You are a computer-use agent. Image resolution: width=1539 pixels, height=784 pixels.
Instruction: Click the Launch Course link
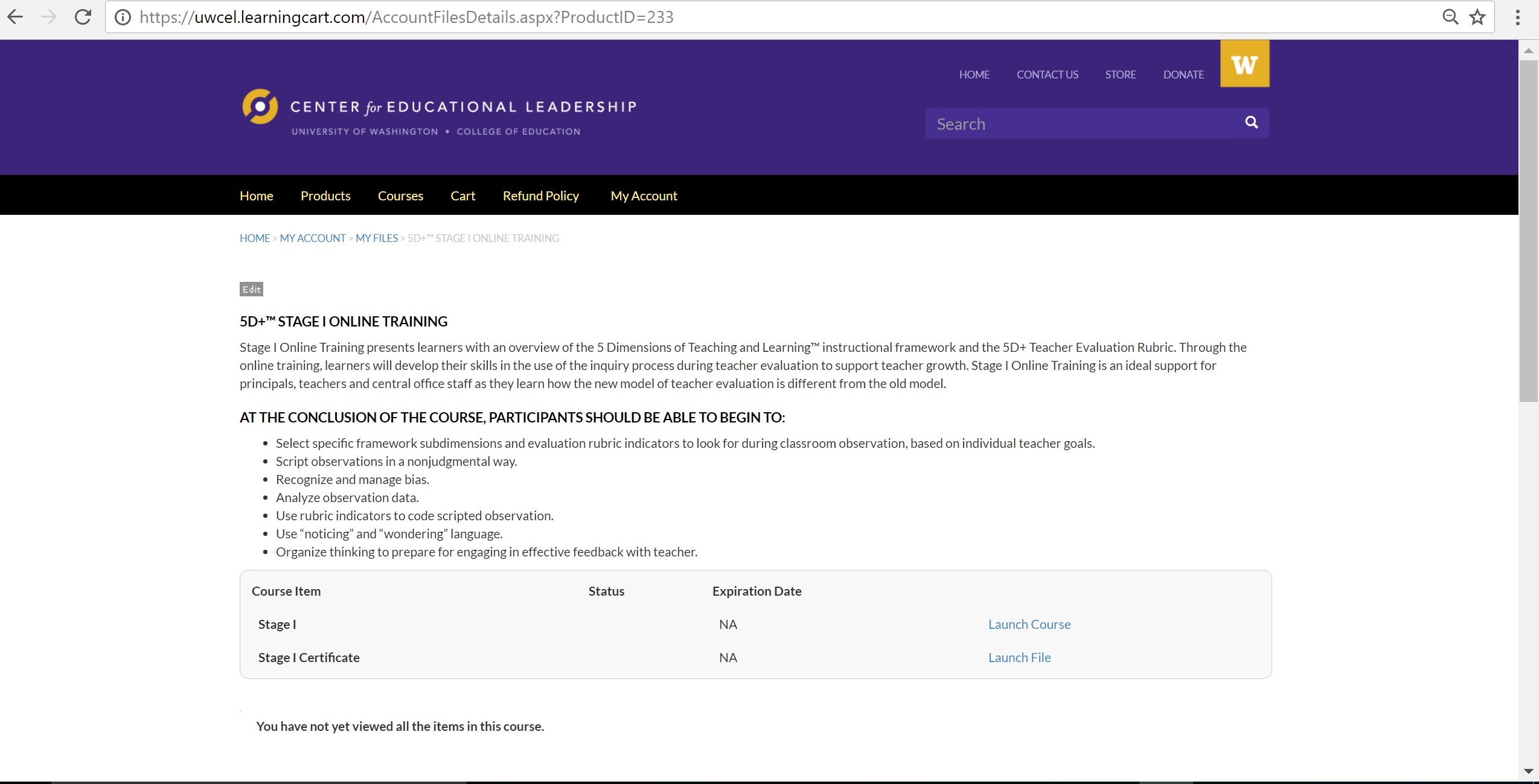click(x=1029, y=624)
